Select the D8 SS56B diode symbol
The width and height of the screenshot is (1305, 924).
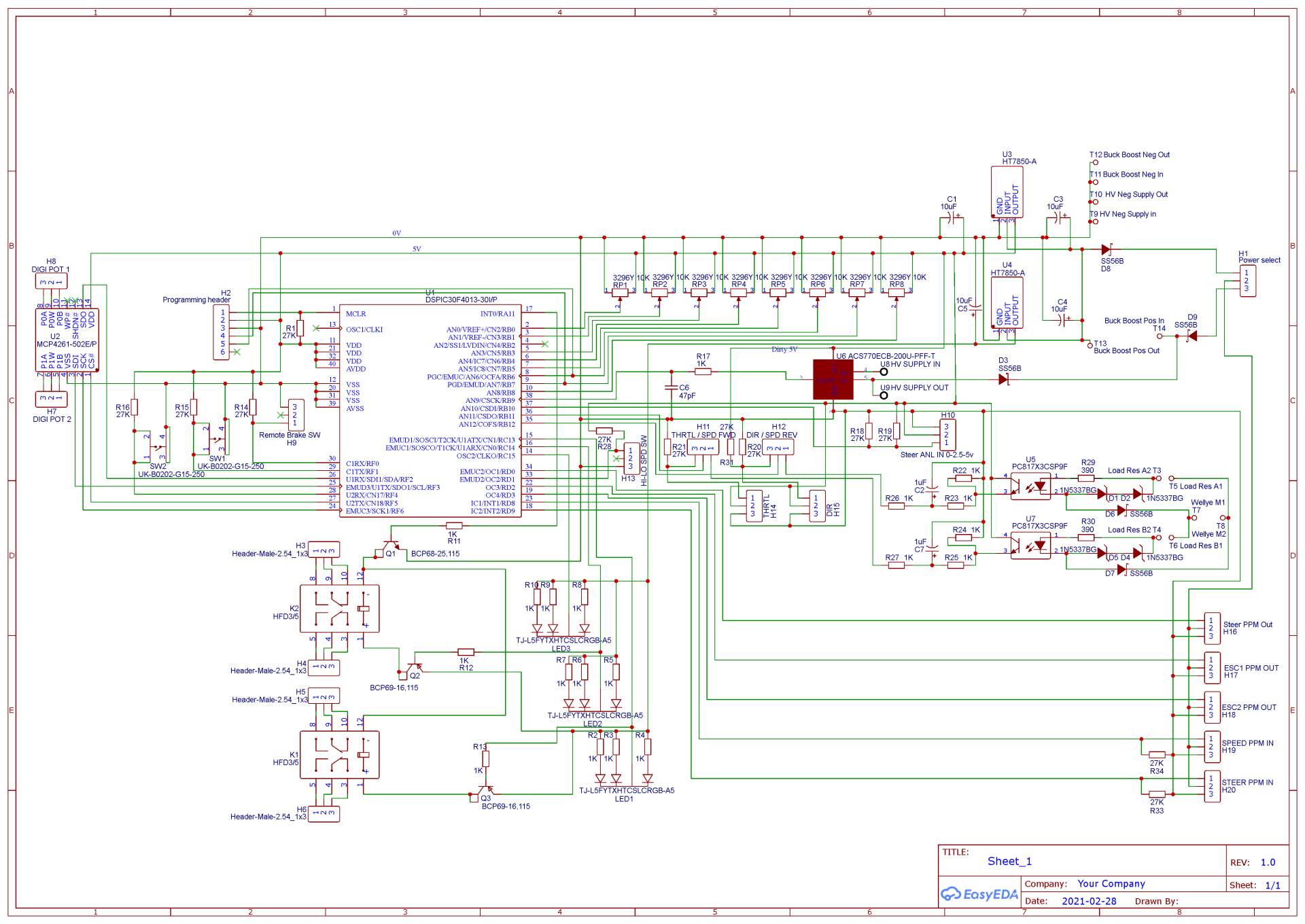point(1106,249)
